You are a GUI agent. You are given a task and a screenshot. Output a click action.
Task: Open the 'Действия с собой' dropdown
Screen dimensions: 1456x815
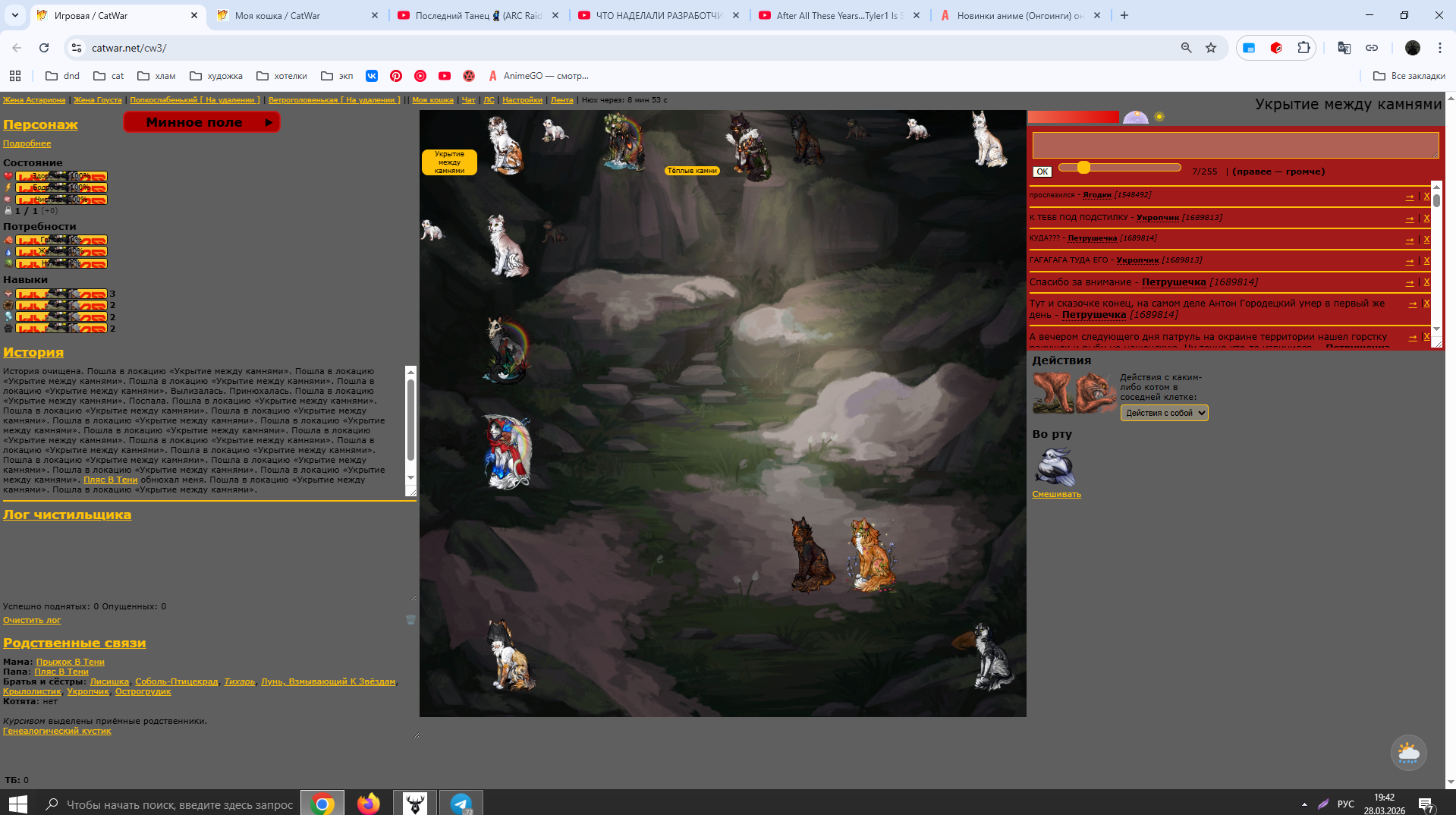(1165, 413)
